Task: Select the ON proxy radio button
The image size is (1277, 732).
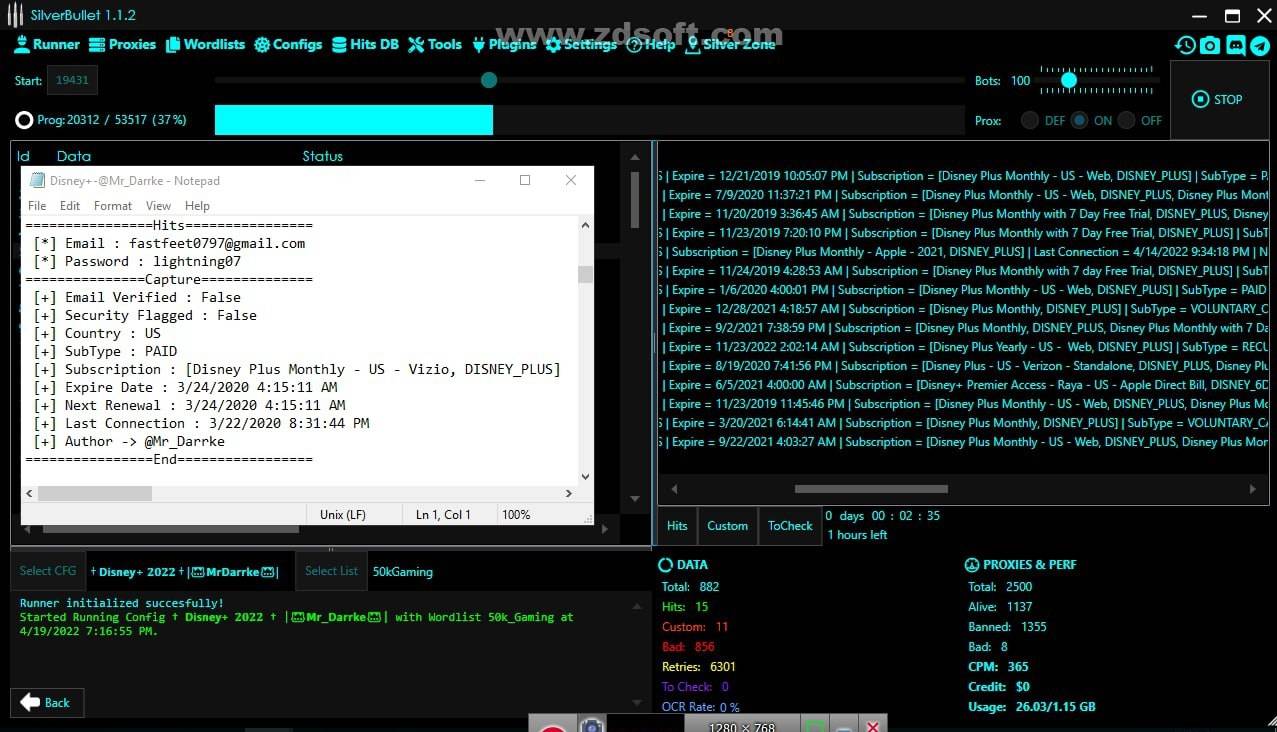Action: (x=1080, y=120)
